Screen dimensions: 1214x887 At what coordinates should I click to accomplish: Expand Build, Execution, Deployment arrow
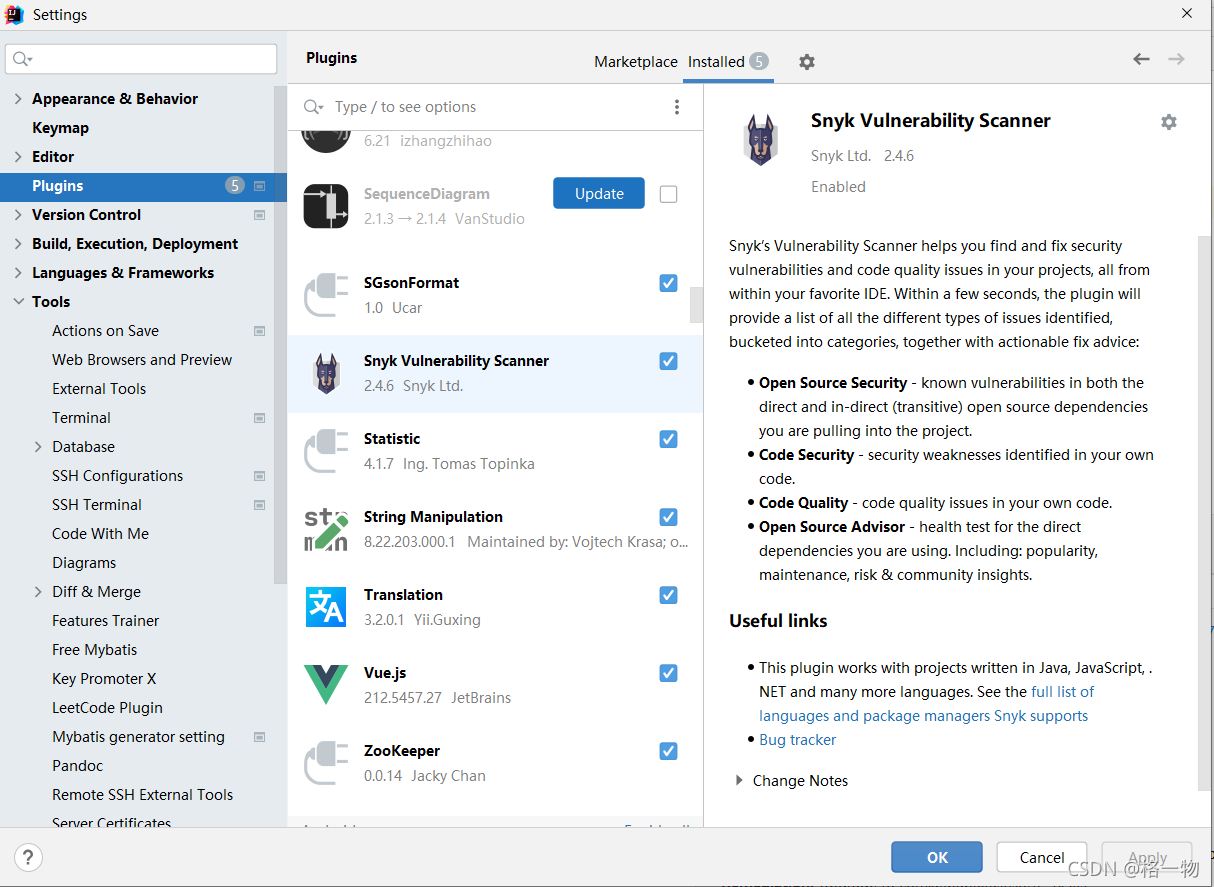pos(18,244)
